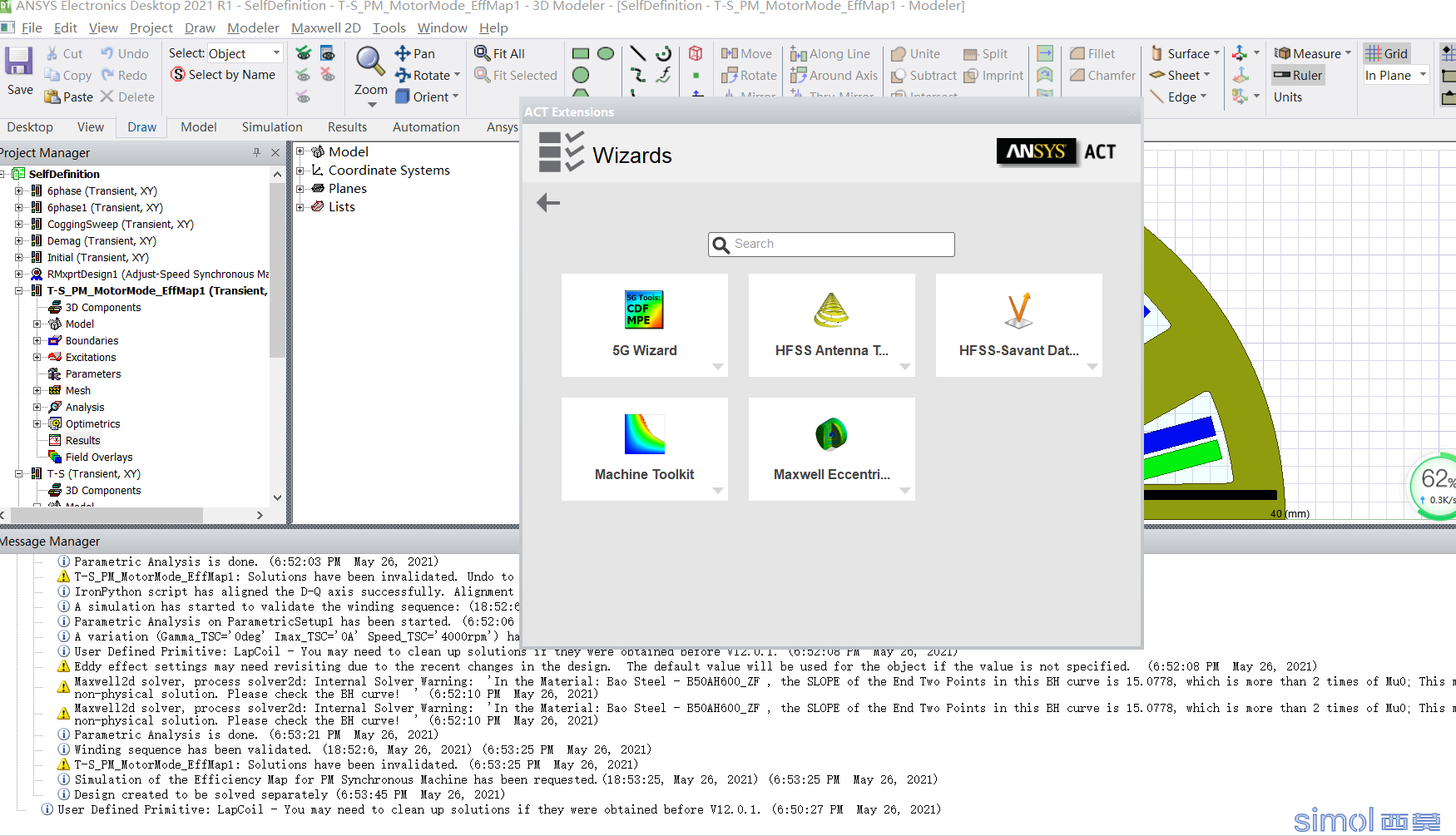Expand the Boundaries node
Screen dimensions: 1456x836
tap(37, 340)
